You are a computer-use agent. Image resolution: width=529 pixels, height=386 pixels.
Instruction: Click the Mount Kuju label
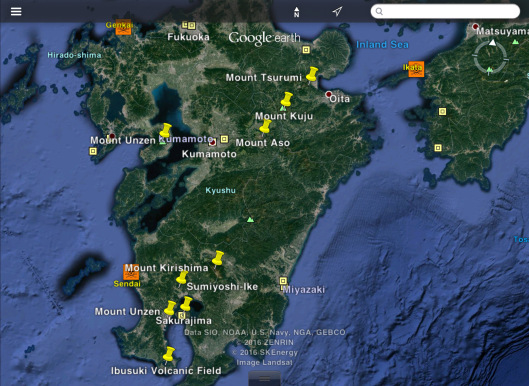pyautogui.click(x=284, y=116)
